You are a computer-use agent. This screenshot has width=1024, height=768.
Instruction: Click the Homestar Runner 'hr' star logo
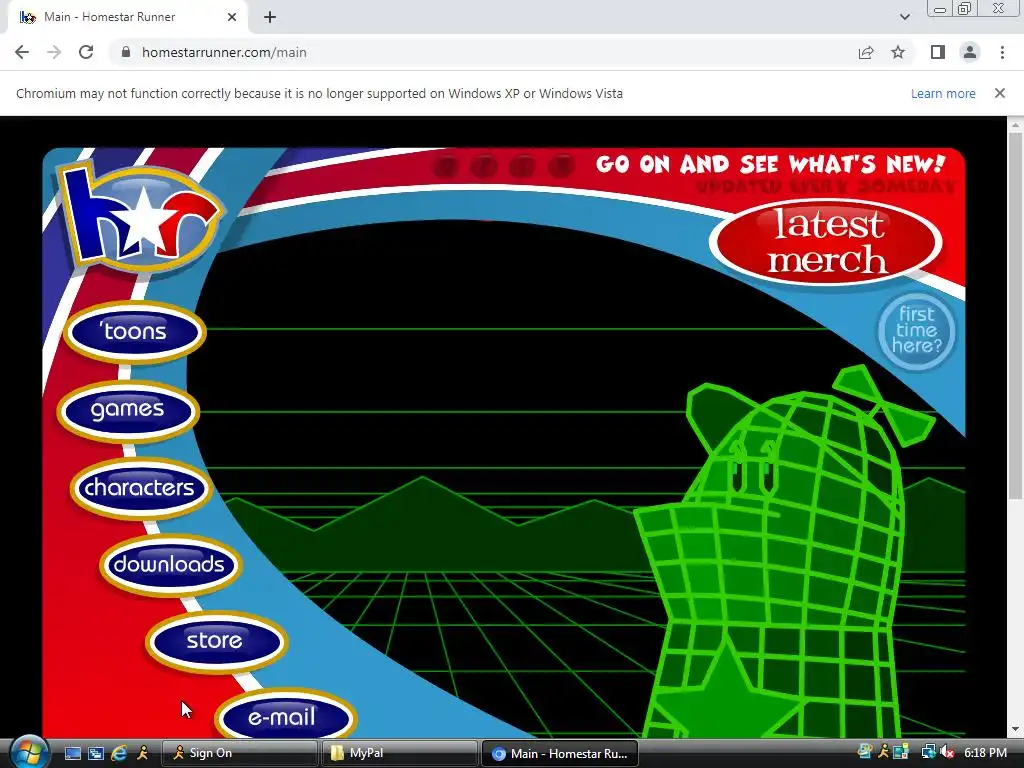point(141,218)
